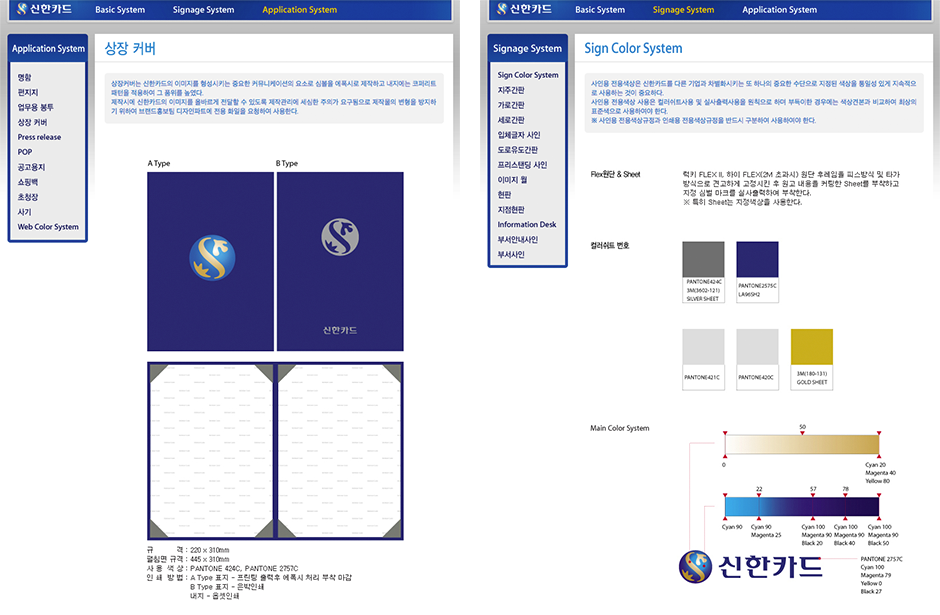940x615 pixels.
Task: Open Signage System in the left page header
Action: [203, 10]
